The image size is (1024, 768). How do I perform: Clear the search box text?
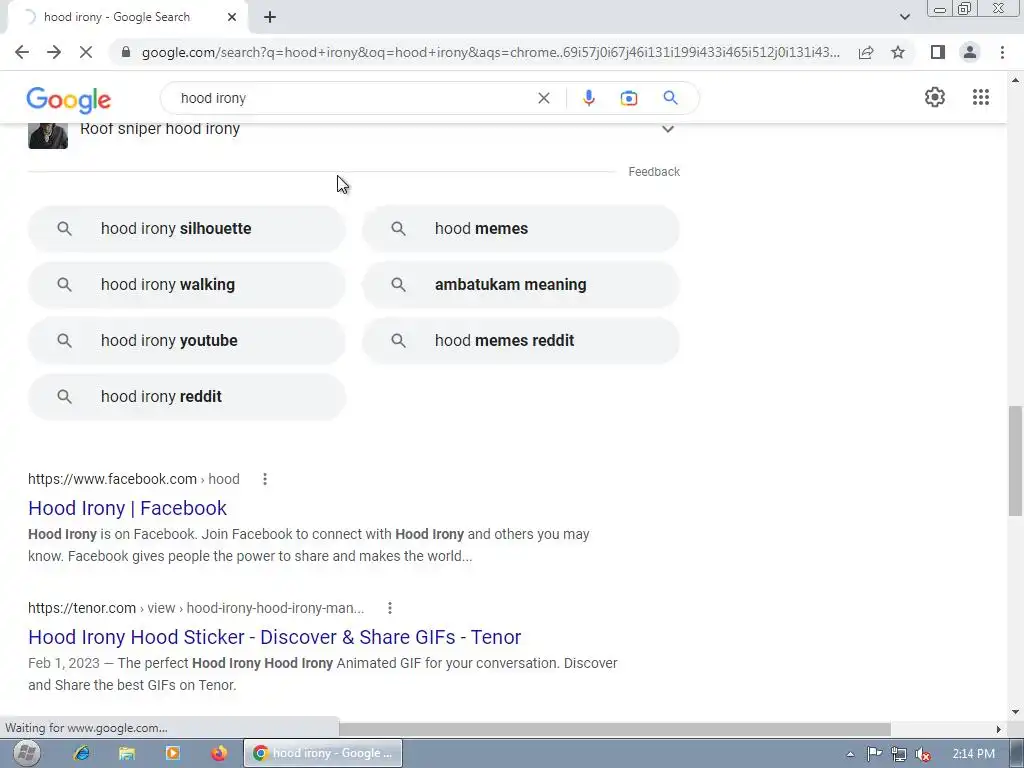[543, 98]
